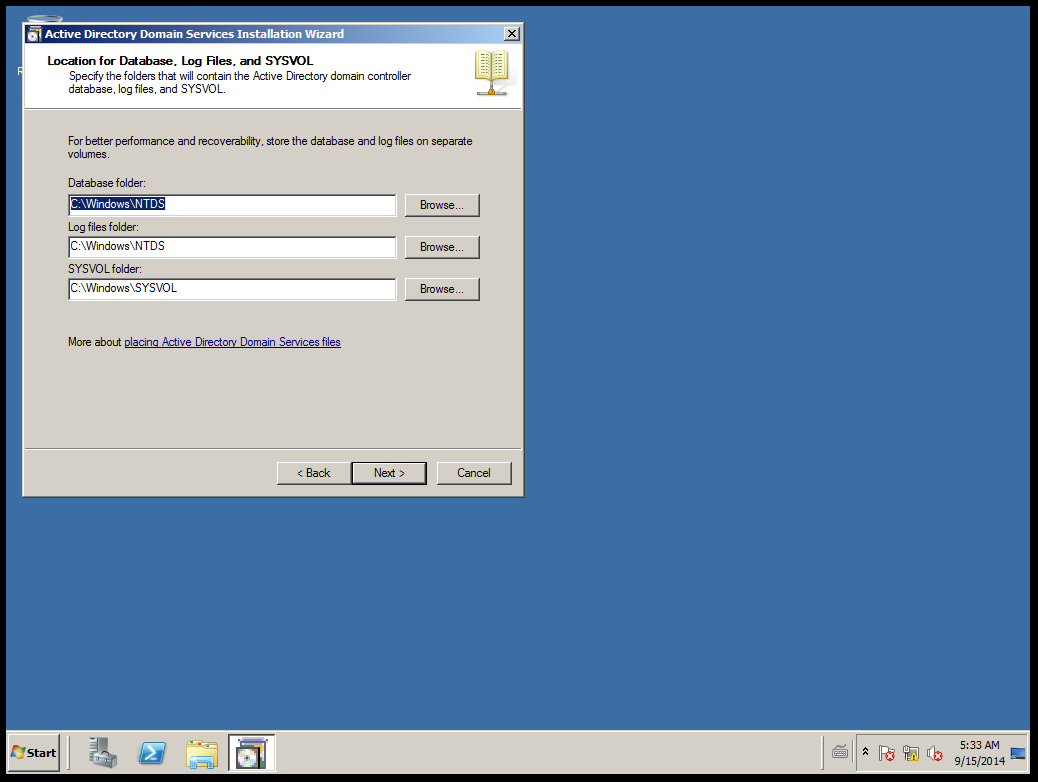Viewport: 1038px width, 782px height.
Task: Open Action Center flag icon in tray
Action: [886, 753]
